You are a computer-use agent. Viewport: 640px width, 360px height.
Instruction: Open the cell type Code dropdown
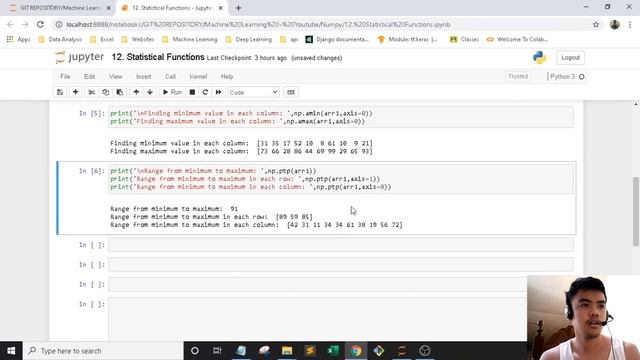coord(253,92)
